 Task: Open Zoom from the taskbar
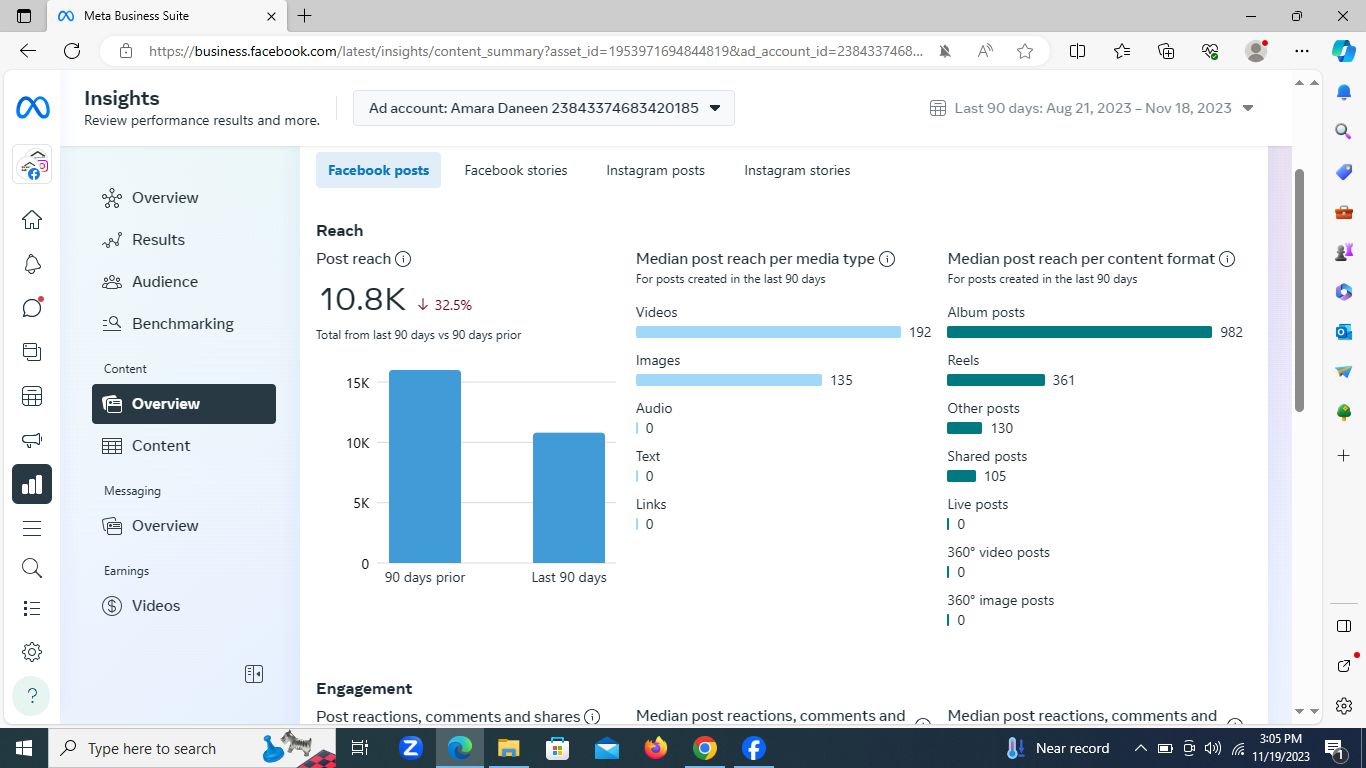coord(411,748)
